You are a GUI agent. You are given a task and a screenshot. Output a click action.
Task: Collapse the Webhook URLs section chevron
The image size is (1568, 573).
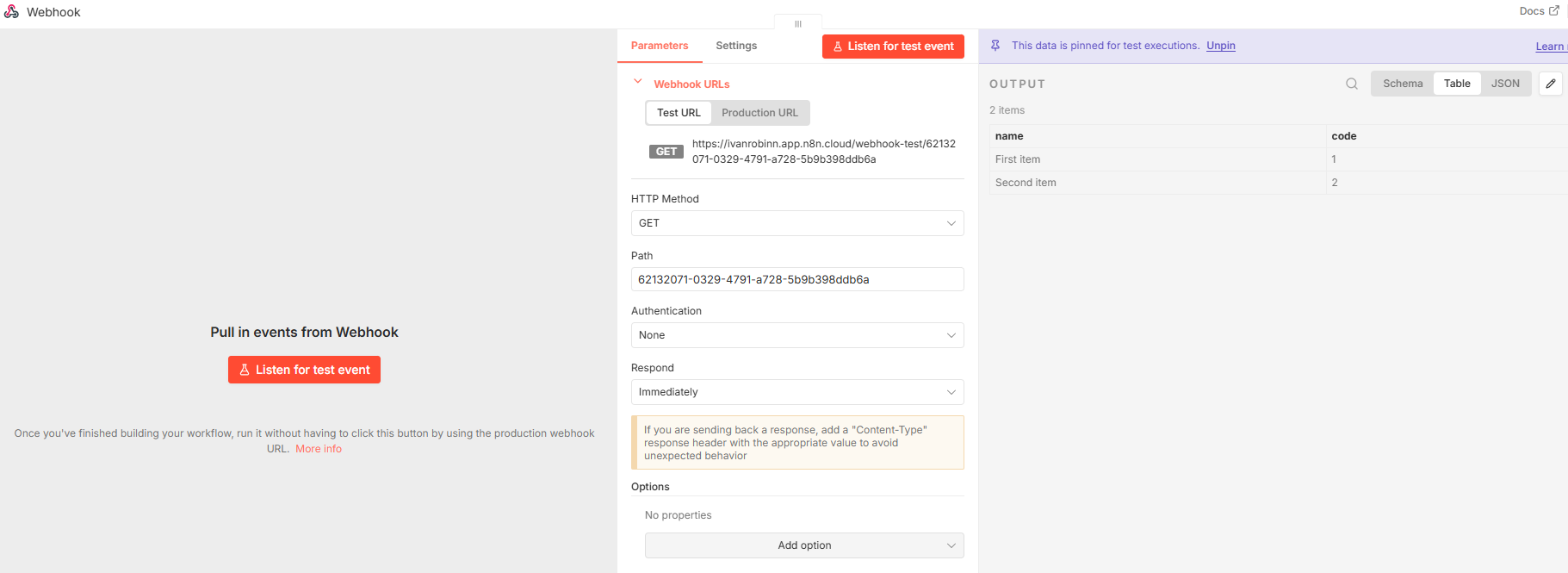638,82
